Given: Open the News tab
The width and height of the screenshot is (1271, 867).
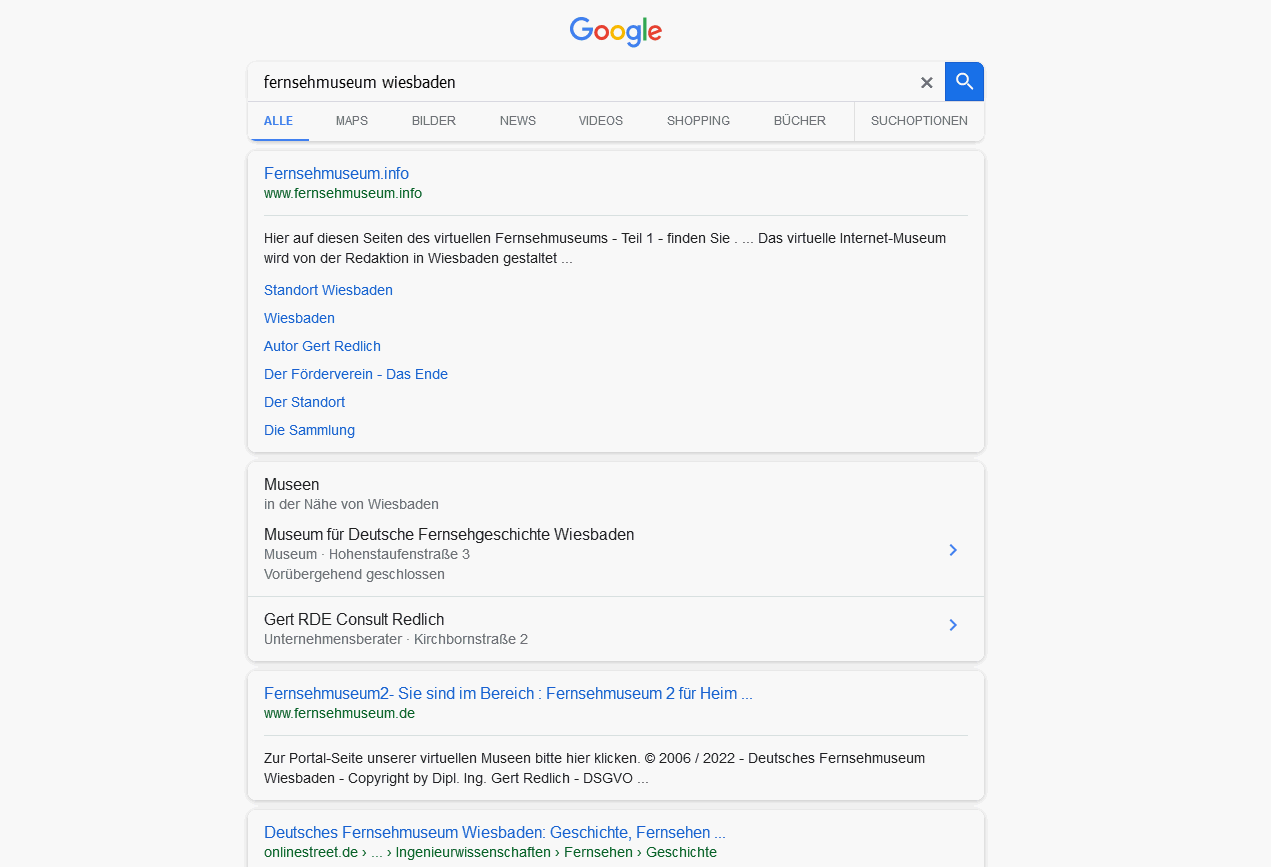Looking at the screenshot, I should tap(518, 121).
